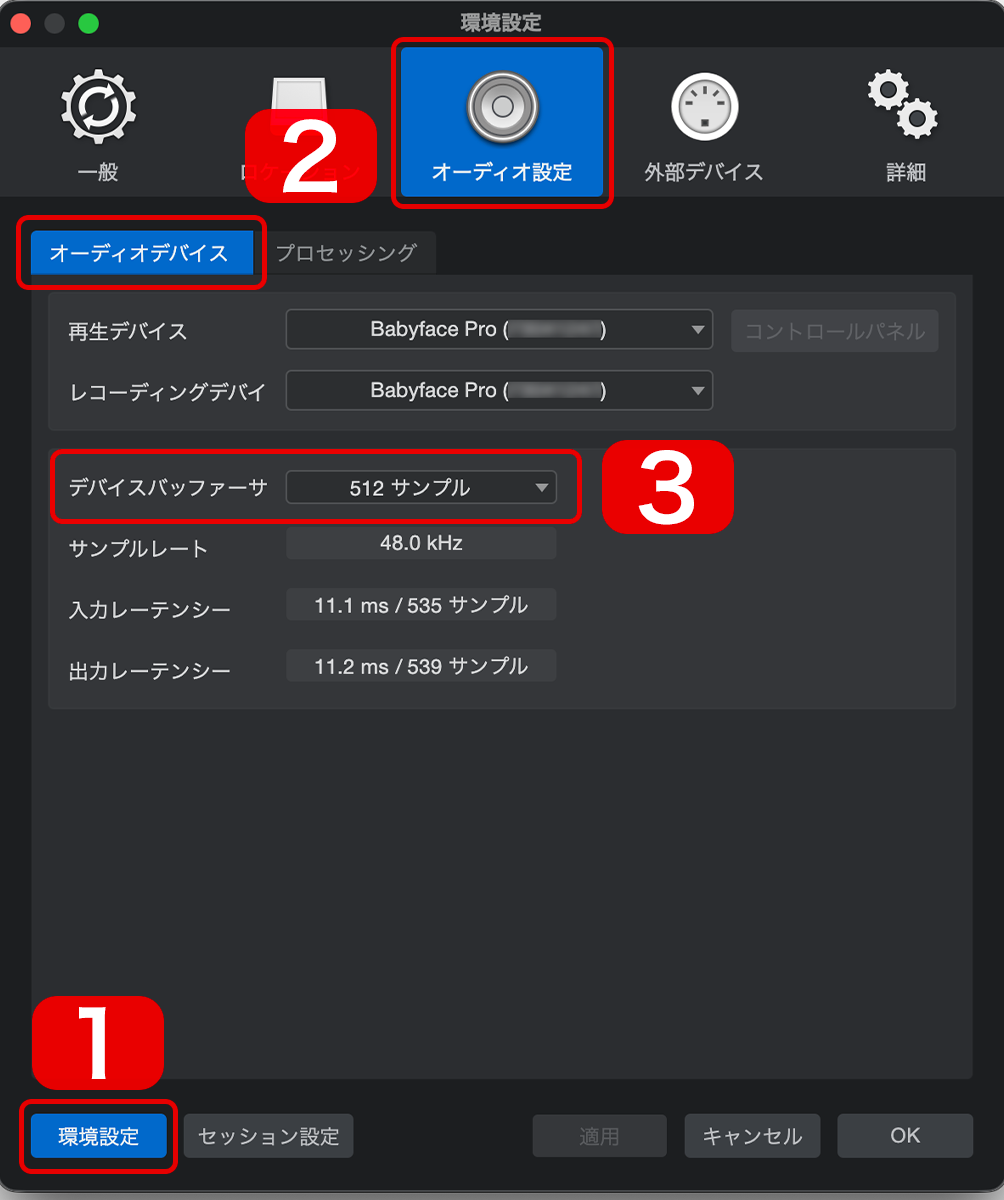
Task: Switch to the プロセッシング tab
Action: [346, 253]
